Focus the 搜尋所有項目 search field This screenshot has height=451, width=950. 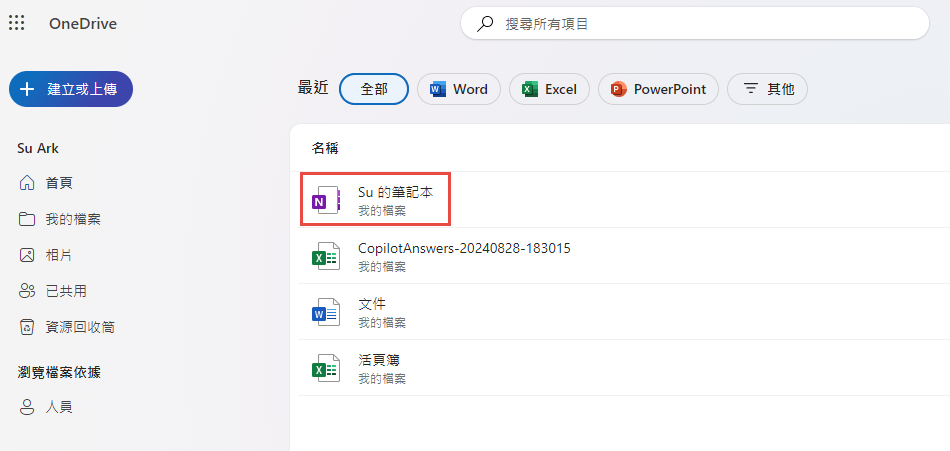pyautogui.click(x=694, y=24)
